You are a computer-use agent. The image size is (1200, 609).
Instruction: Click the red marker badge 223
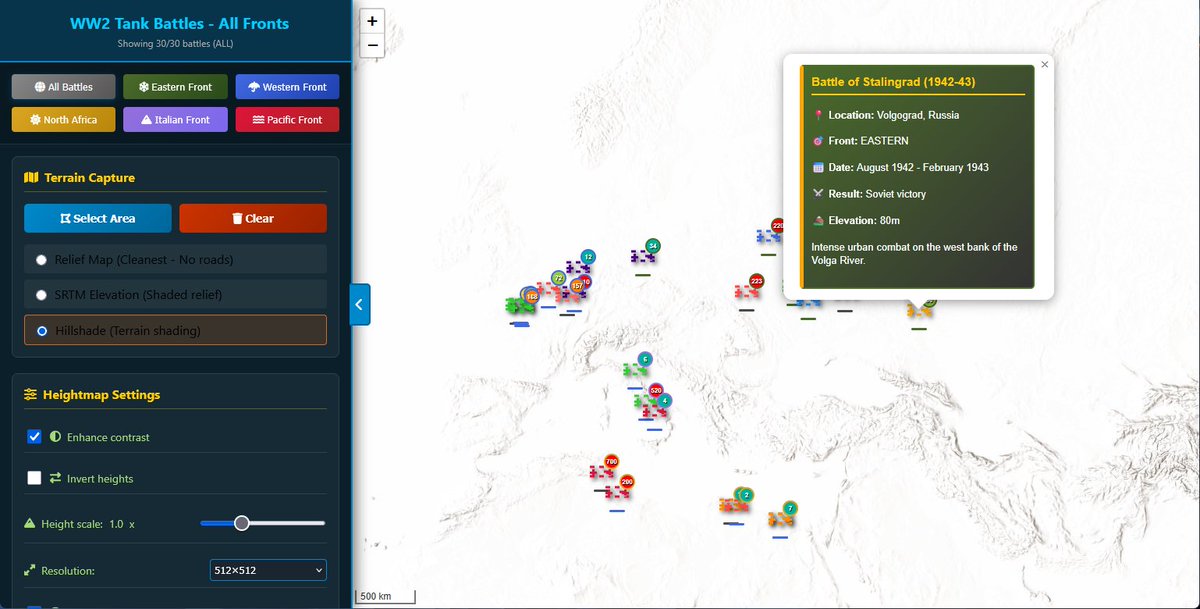coord(756,281)
